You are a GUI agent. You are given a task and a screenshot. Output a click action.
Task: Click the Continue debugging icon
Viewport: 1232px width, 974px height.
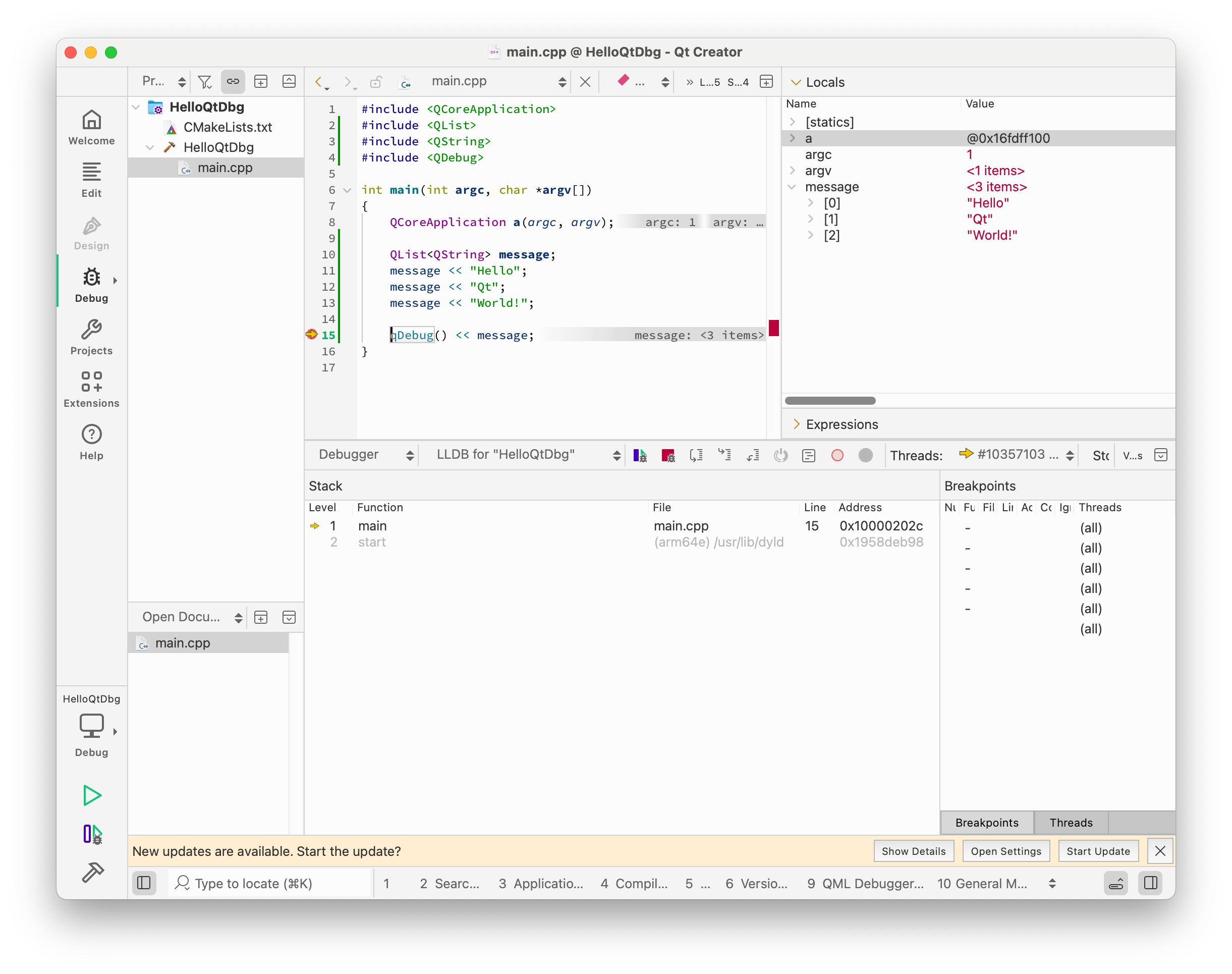point(640,455)
